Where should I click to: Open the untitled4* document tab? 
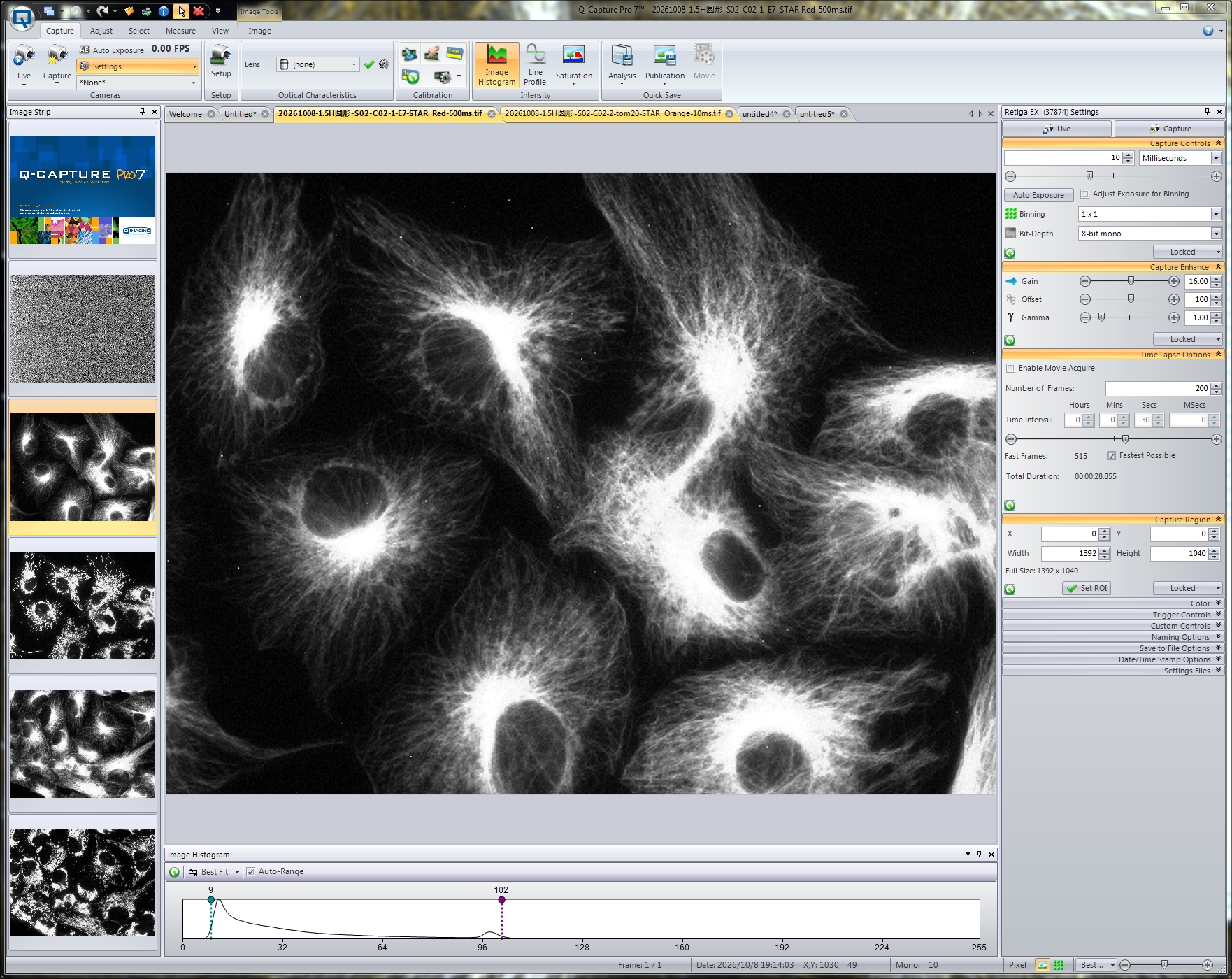759,114
